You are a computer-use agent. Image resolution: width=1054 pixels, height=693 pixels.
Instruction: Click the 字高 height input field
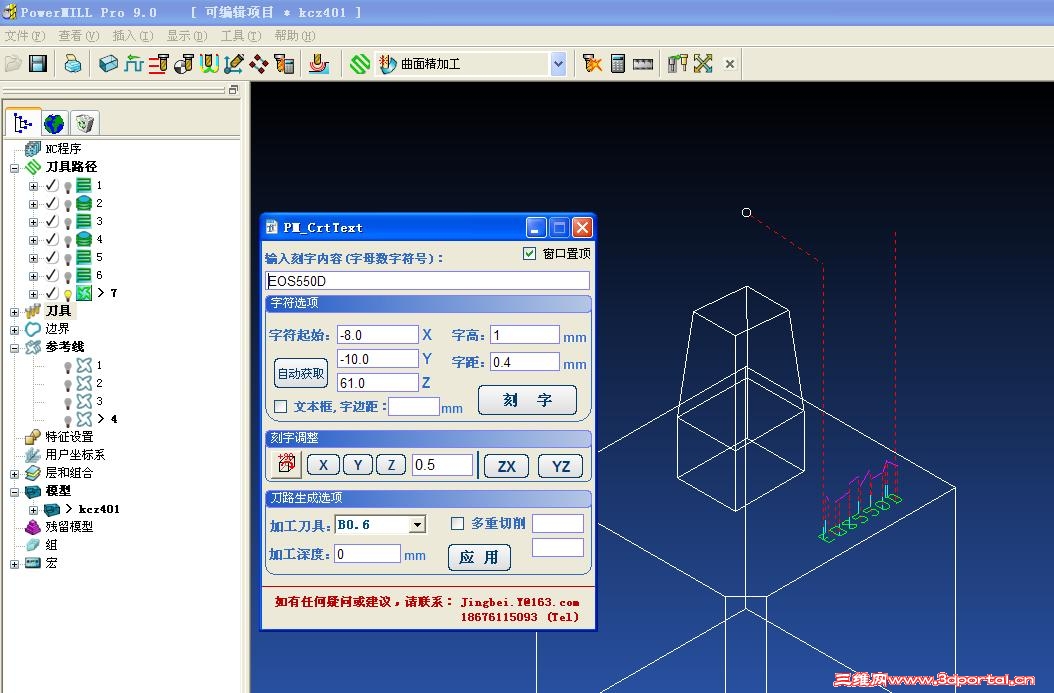524,335
